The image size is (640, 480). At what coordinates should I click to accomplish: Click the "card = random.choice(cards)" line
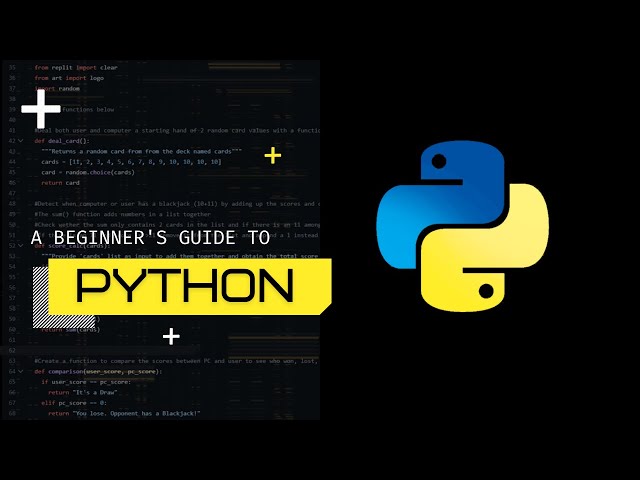pos(88,172)
